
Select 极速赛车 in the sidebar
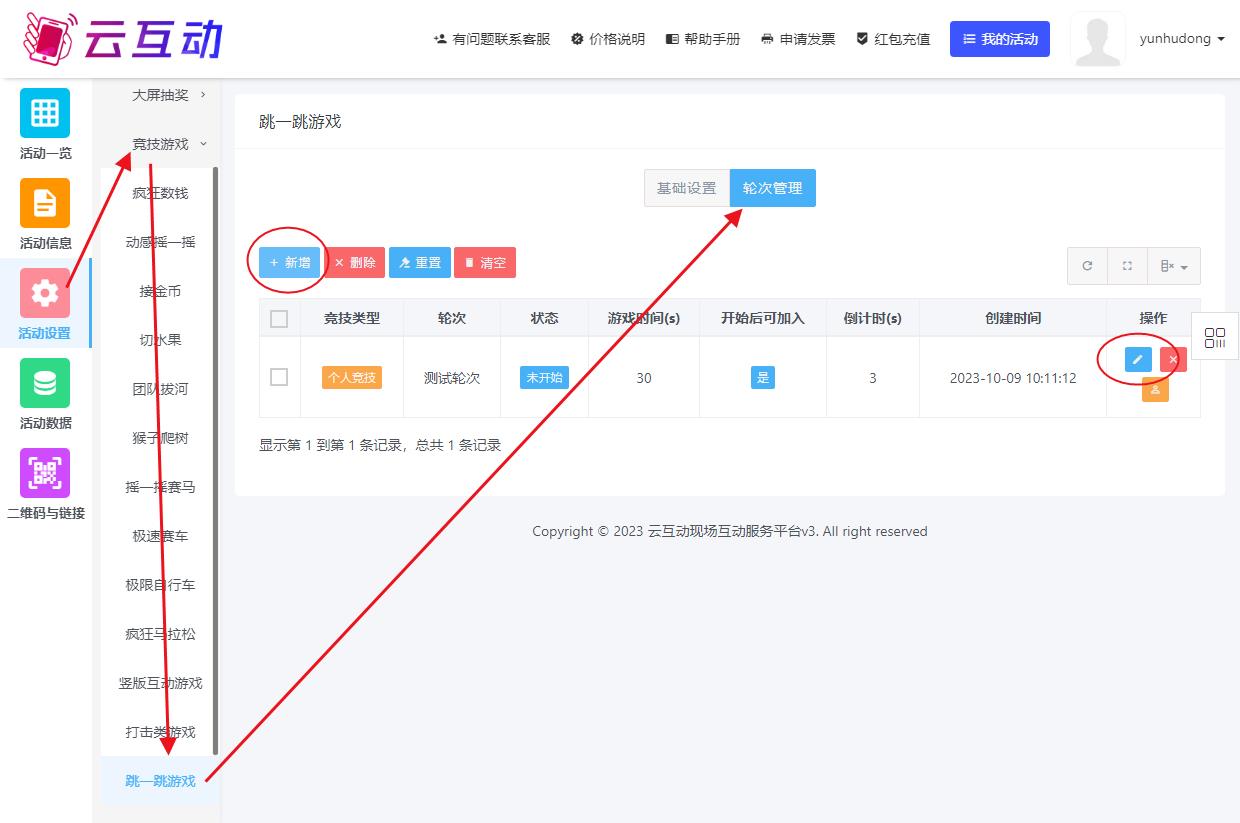(x=160, y=536)
